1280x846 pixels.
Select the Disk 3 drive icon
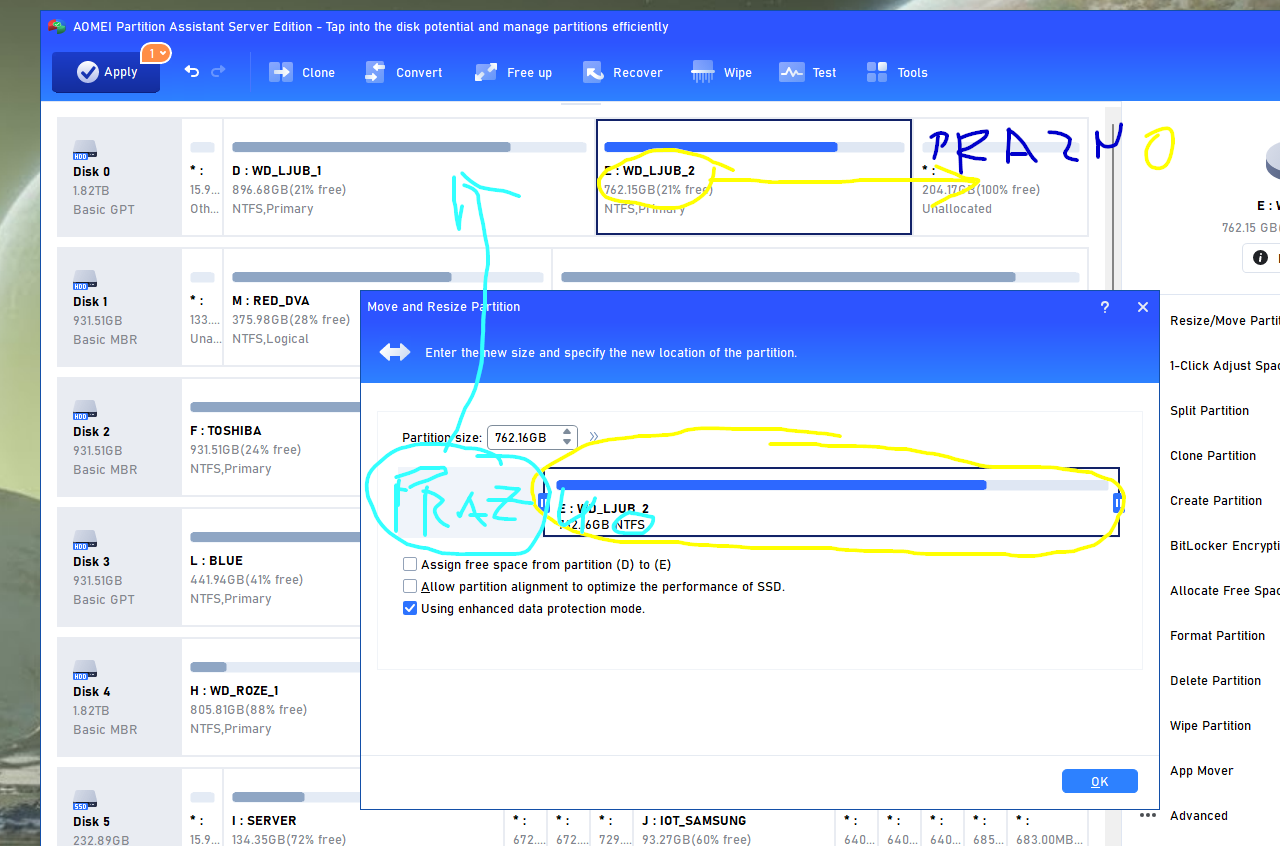(85, 541)
